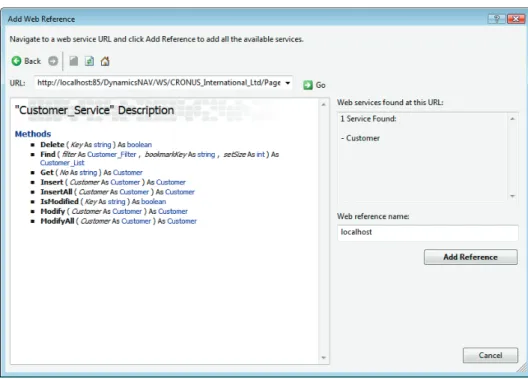The height and width of the screenshot is (379, 528).
Task: Click the Insert method name
Action: tap(52, 182)
